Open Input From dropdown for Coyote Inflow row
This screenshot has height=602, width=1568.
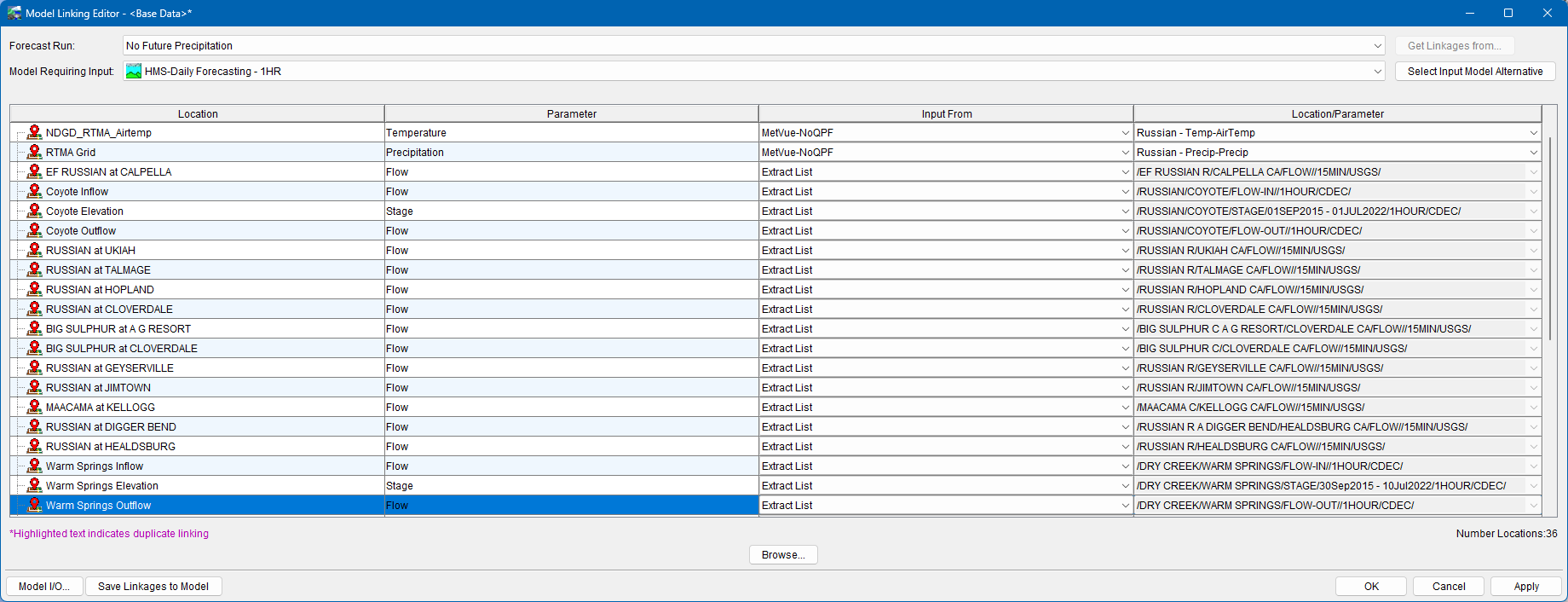[x=1125, y=192]
